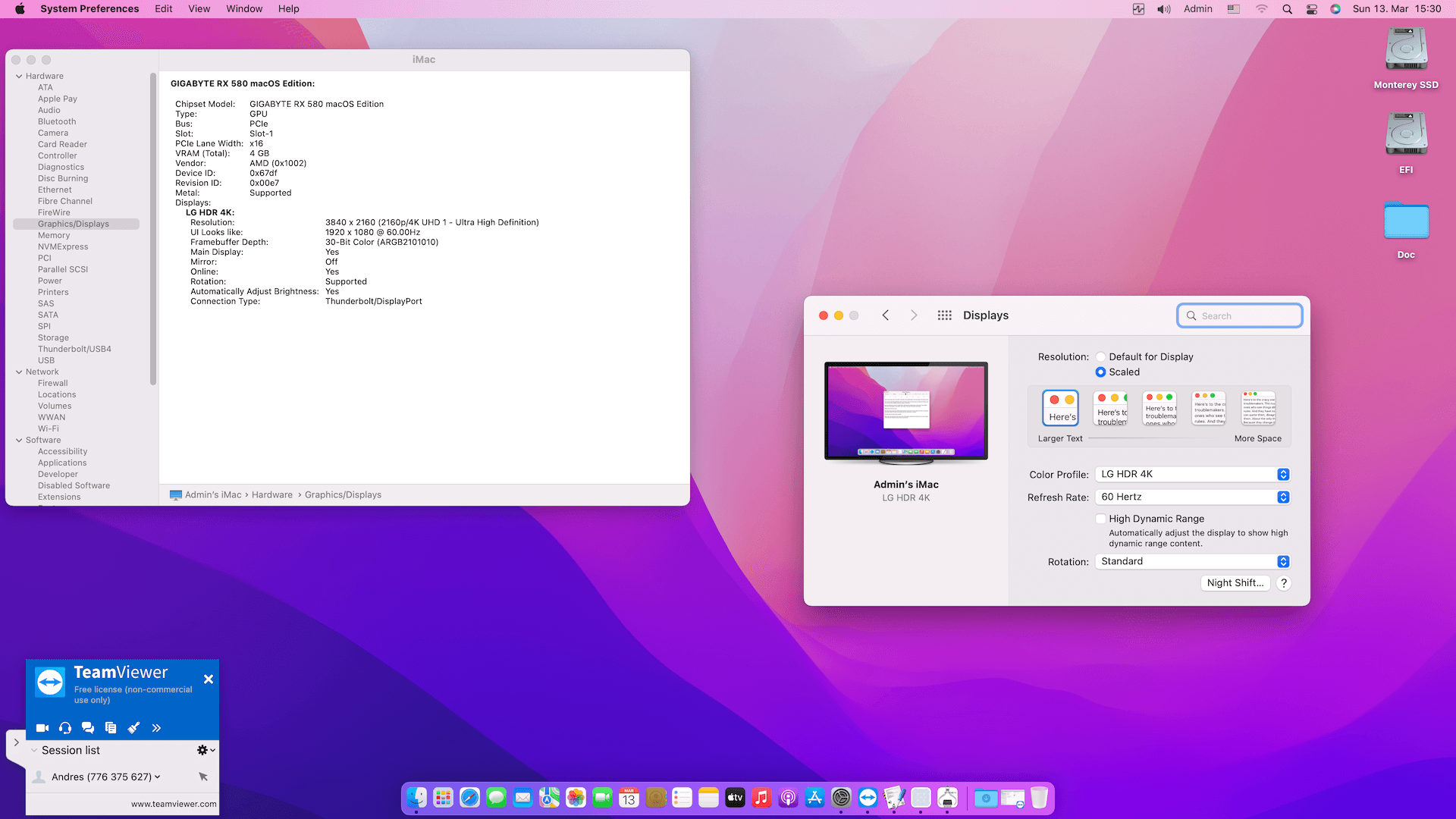Open the Color Profile dropdown

coord(1192,475)
